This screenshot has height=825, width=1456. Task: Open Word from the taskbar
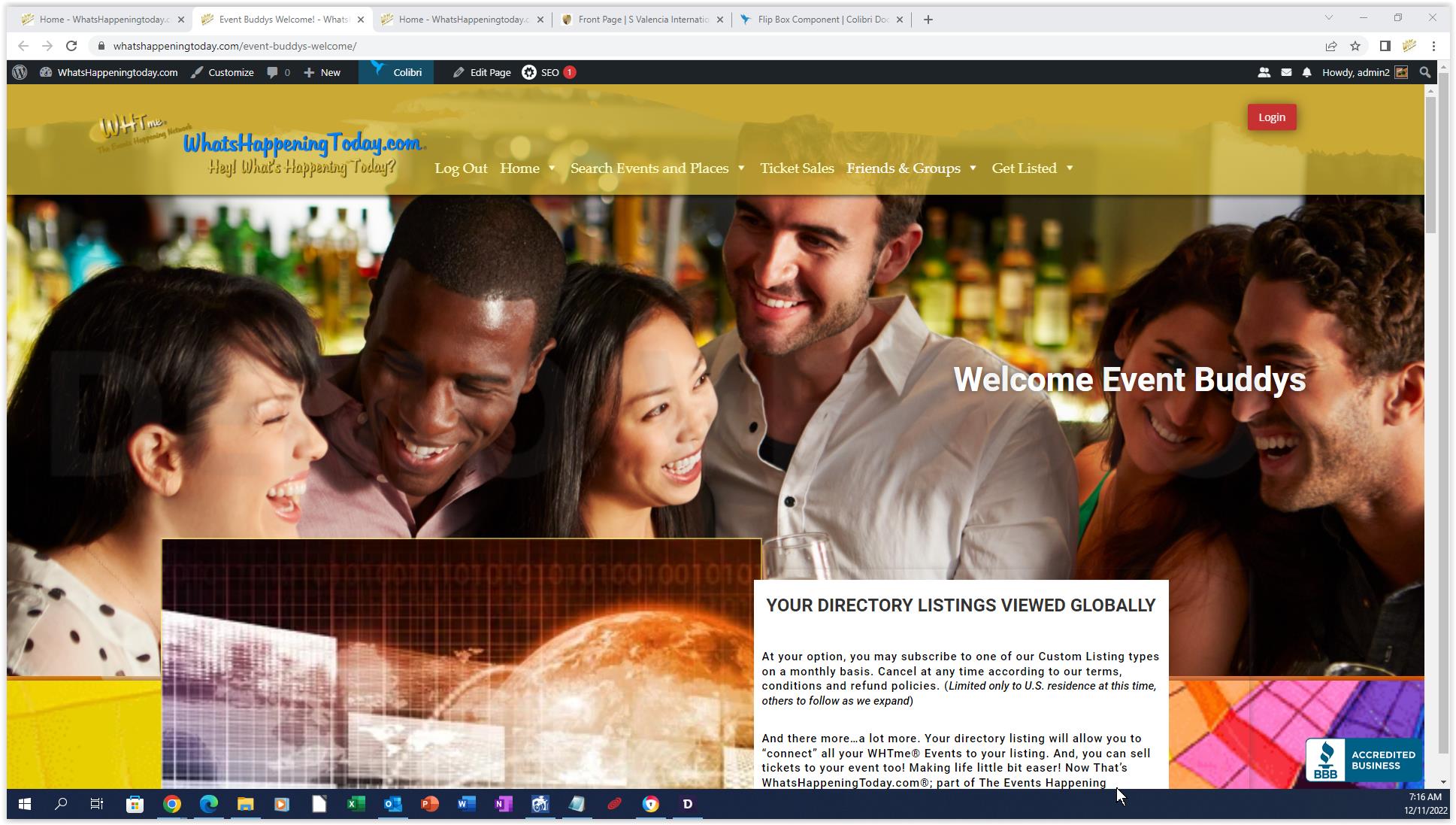tap(466, 804)
